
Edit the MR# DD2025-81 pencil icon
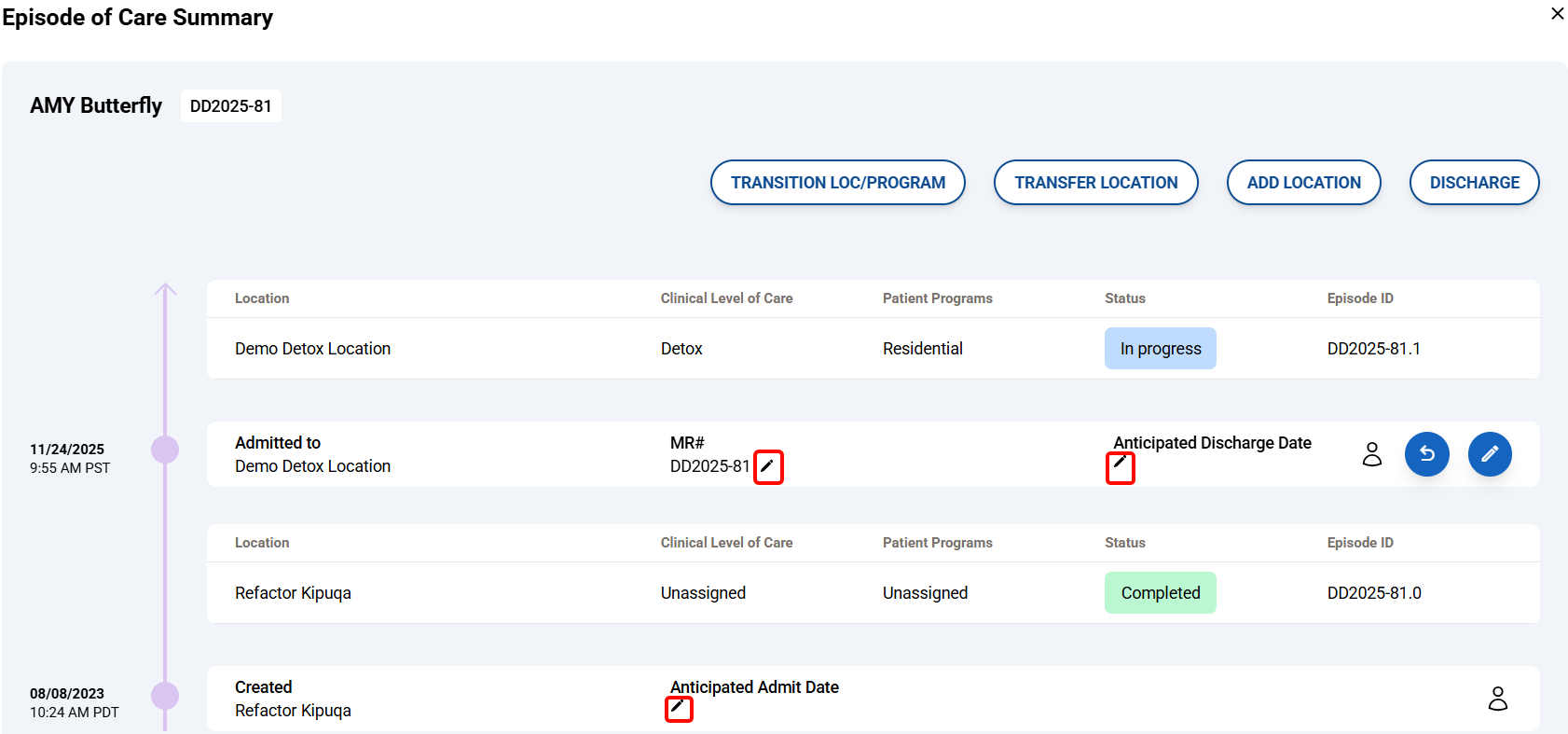click(x=767, y=466)
